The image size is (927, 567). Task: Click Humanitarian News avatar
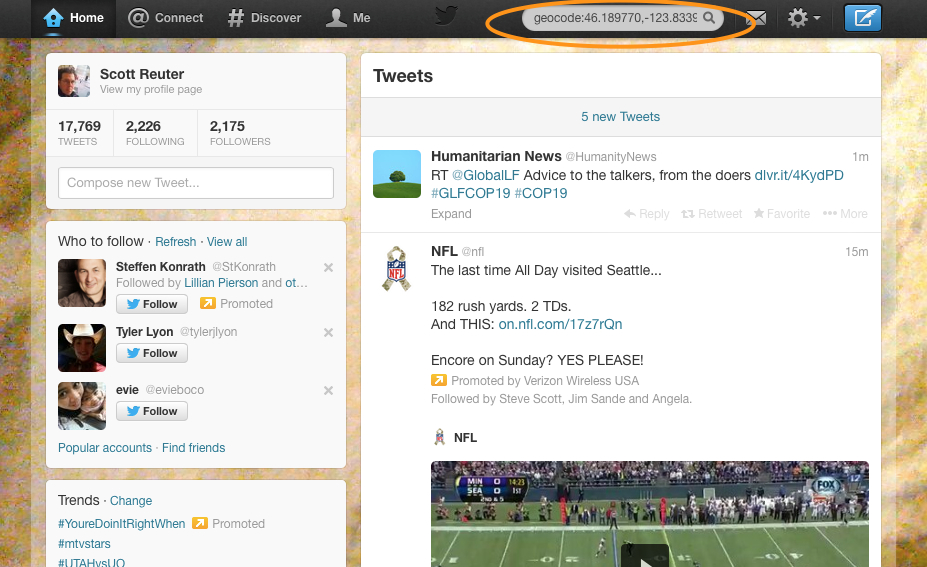click(x=397, y=174)
